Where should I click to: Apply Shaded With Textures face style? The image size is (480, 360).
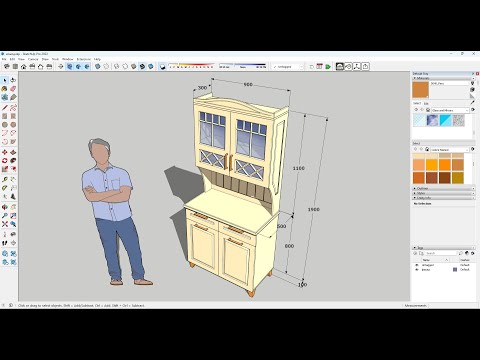pos(142,66)
